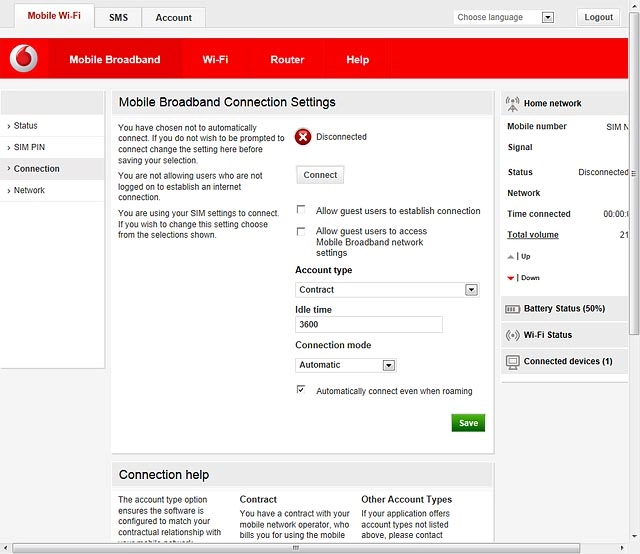Click the Signal label in Home network
The width and height of the screenshot is (640, 554).
(520, 147)
